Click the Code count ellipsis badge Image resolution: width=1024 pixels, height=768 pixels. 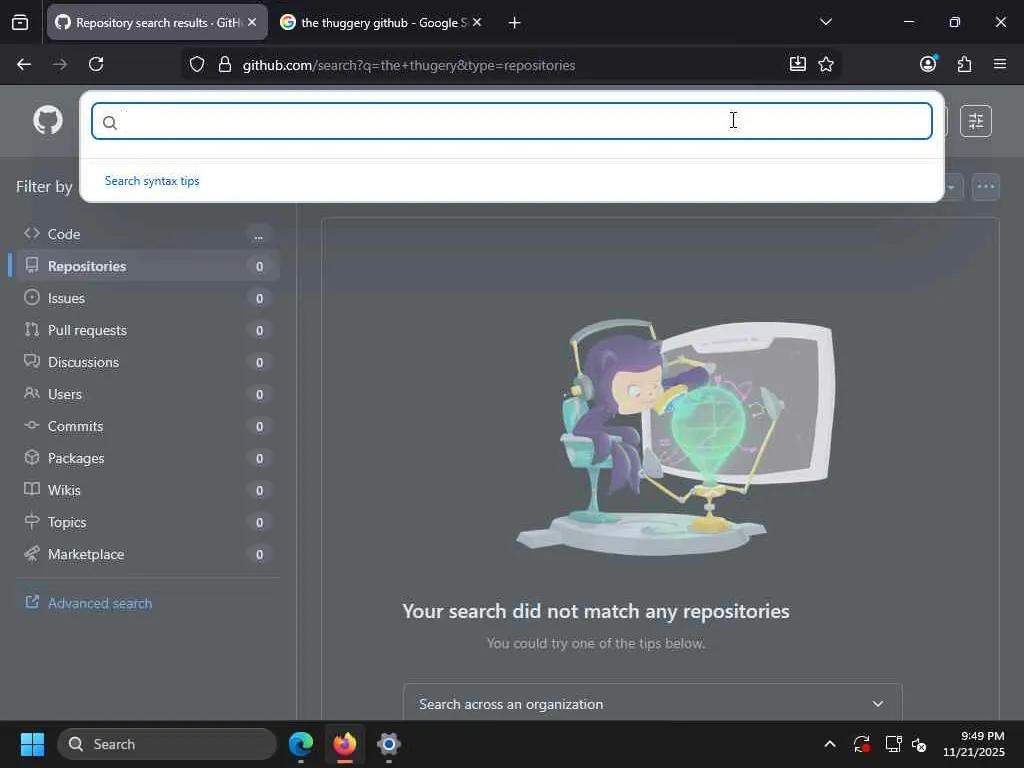259,235
